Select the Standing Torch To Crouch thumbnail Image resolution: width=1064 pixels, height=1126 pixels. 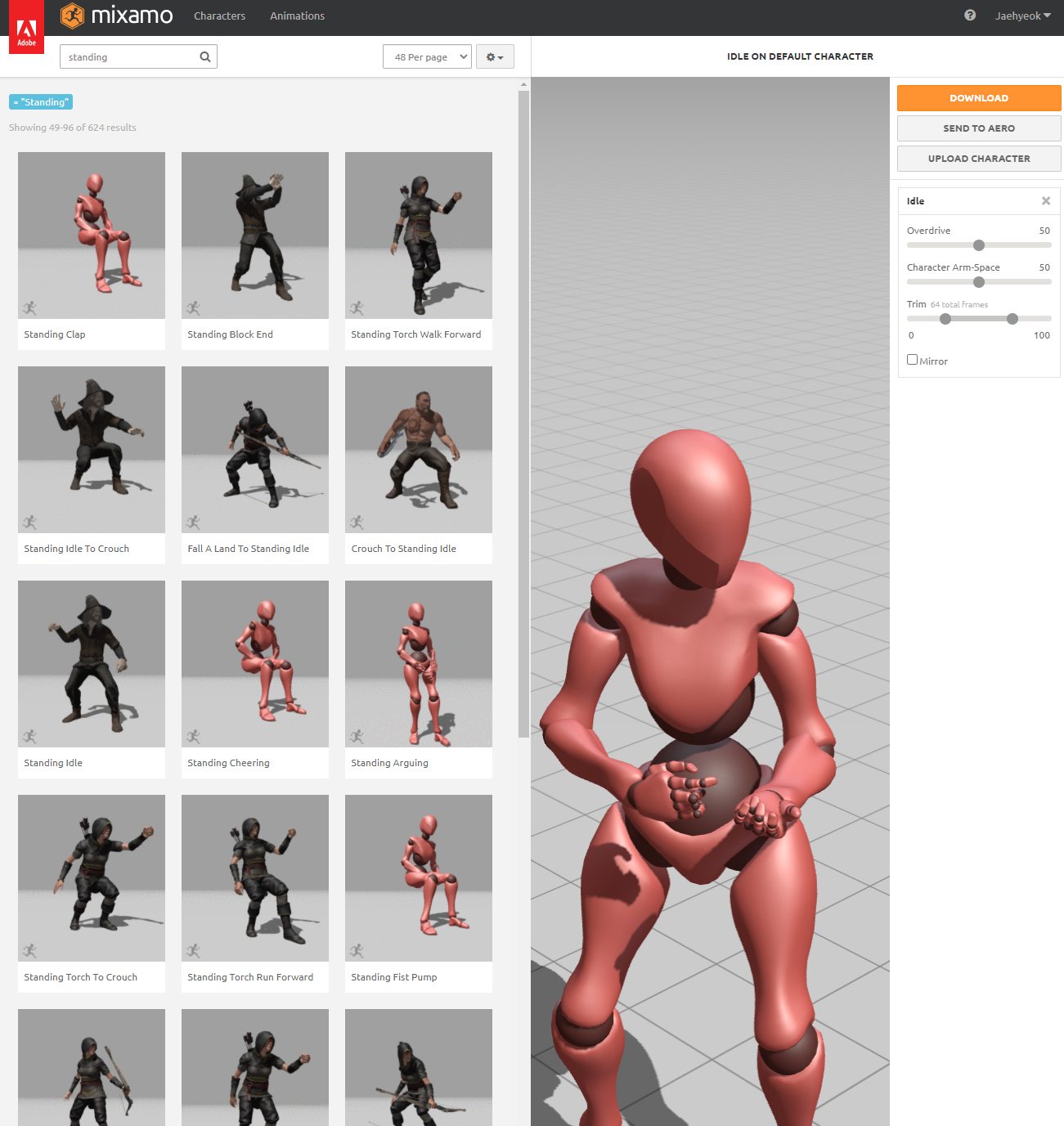point(92,878)
